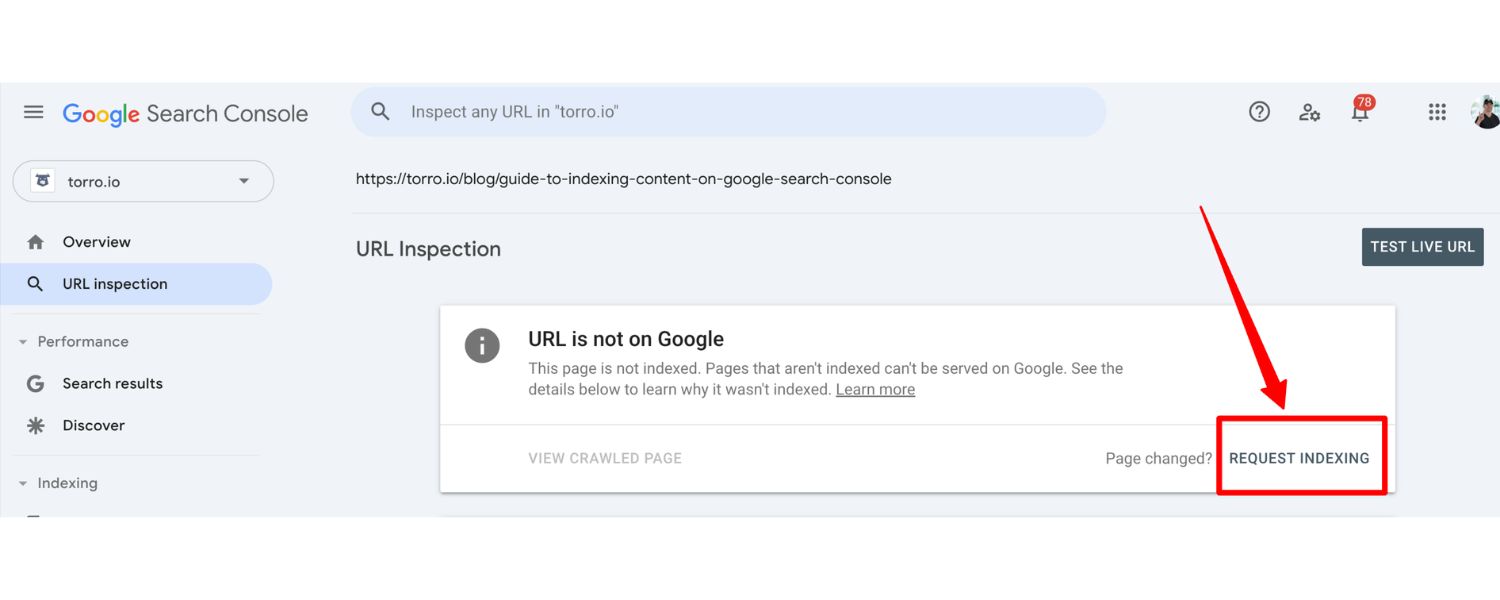Collapse the Indexing section
The width and height of the screenshot is (1500, 600).
pyautogui.click(x=23, y=484)
